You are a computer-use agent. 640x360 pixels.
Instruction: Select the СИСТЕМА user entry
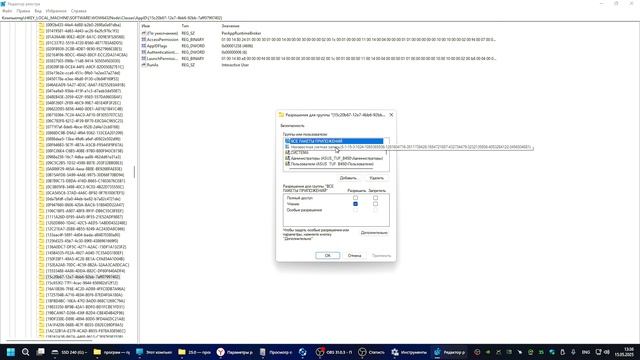[x=300, y=153]
